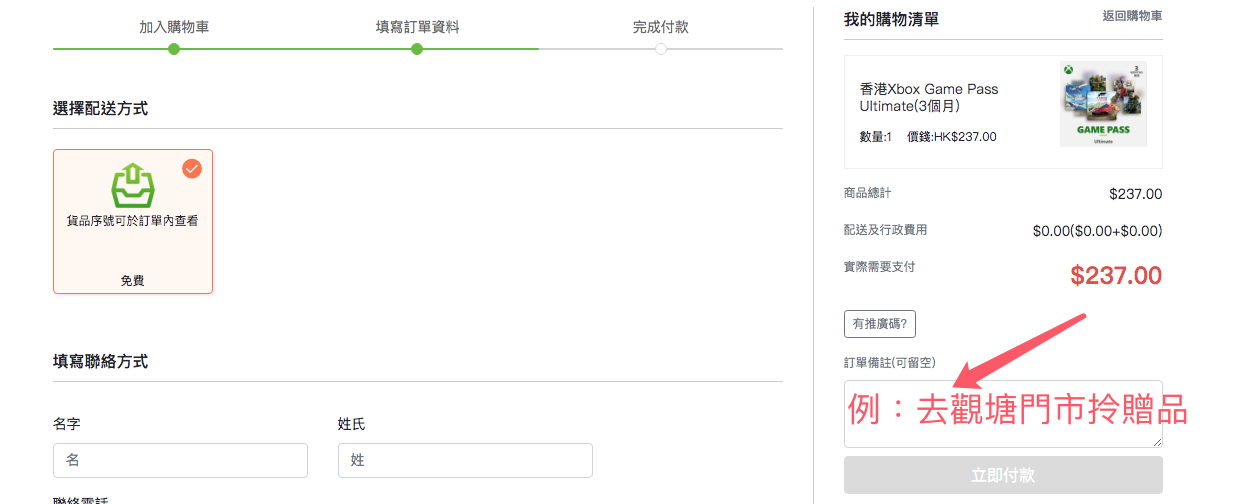Click the 完成付款 step dot
Image resolution: width=1249 pixels, height=504 pixels.
point(661,49)
